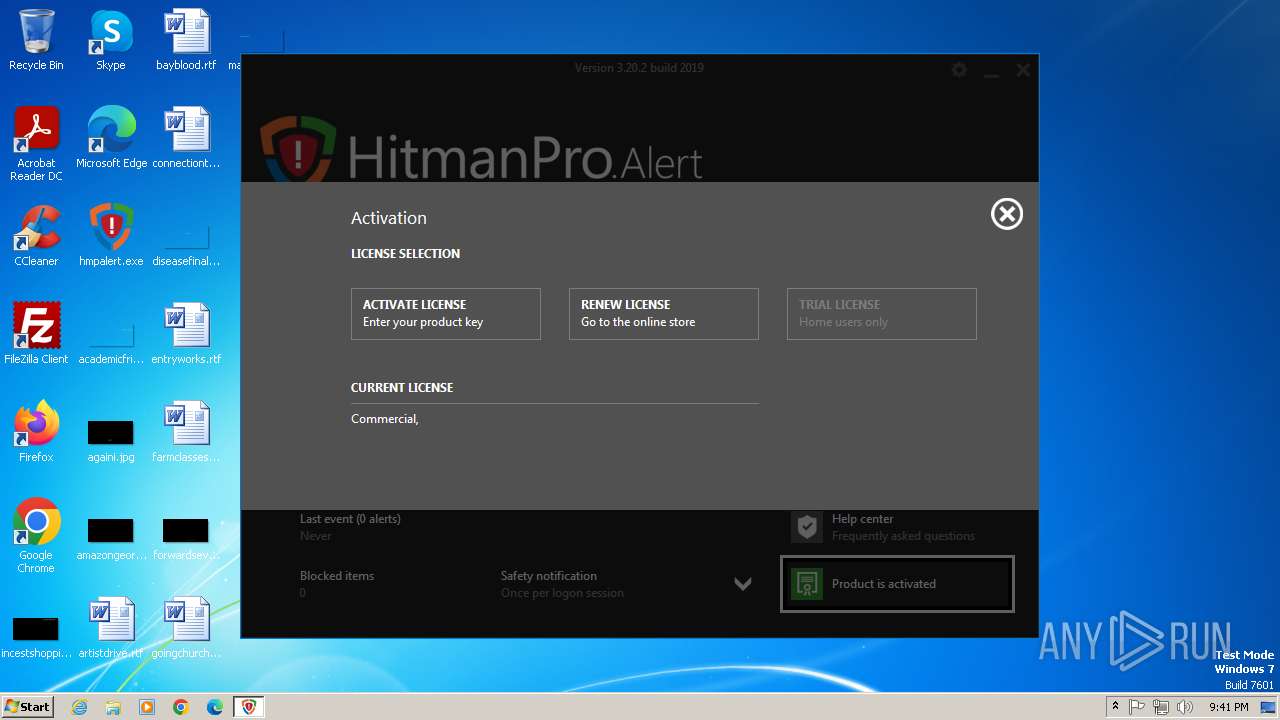This screenshot has height=720, width=1280.
Task: Select the connectiont... rtf desktop file
Action: [x=186, y=138]
